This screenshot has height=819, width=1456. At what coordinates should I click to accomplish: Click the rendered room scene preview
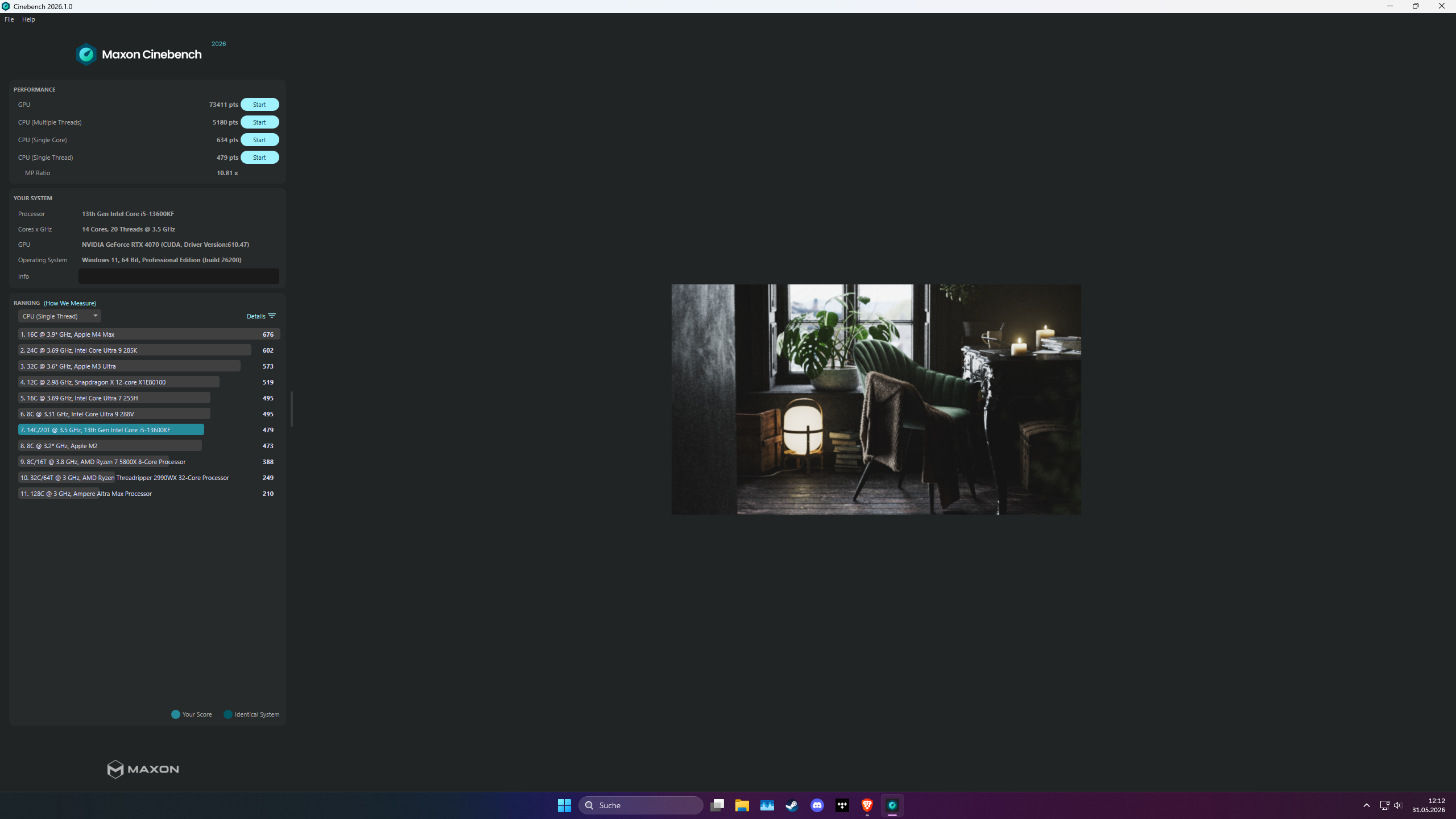click(x=876, y=399)
